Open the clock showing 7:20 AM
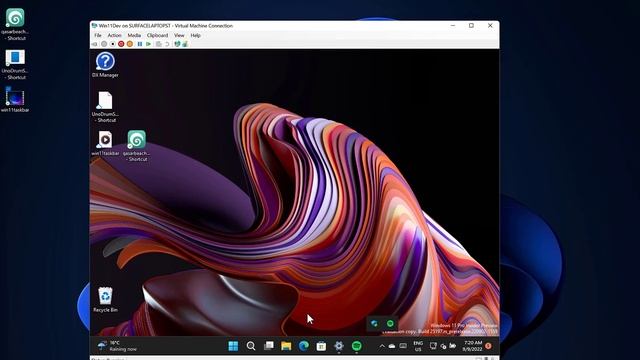This screenshot has height=360, width=640. click(x=473, y=346)
